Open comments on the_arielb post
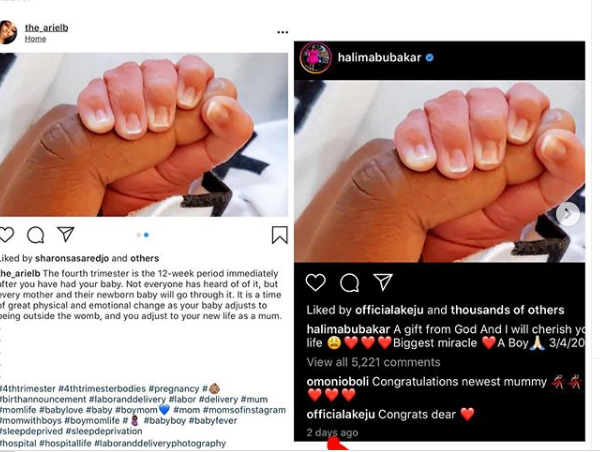The width and height of the screenshot is (600, 452). point(36,235)
